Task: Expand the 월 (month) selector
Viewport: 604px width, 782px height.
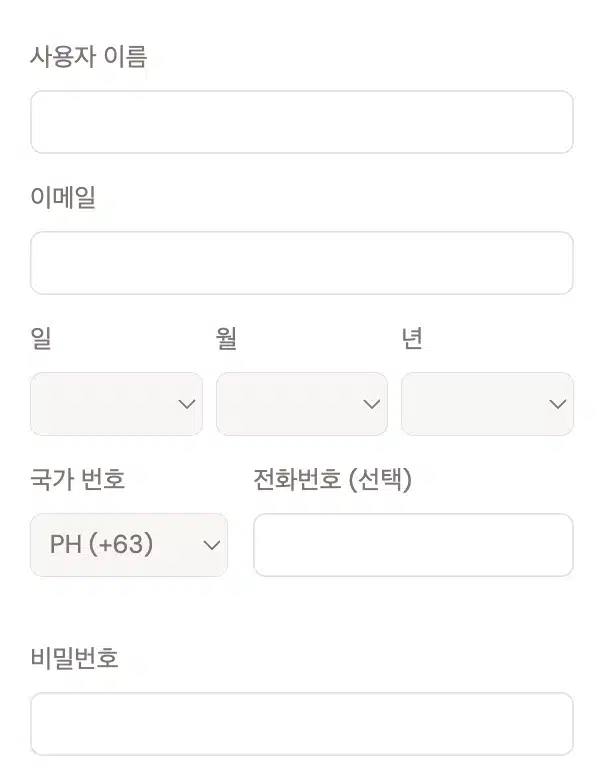Action: tap(302, 404)
